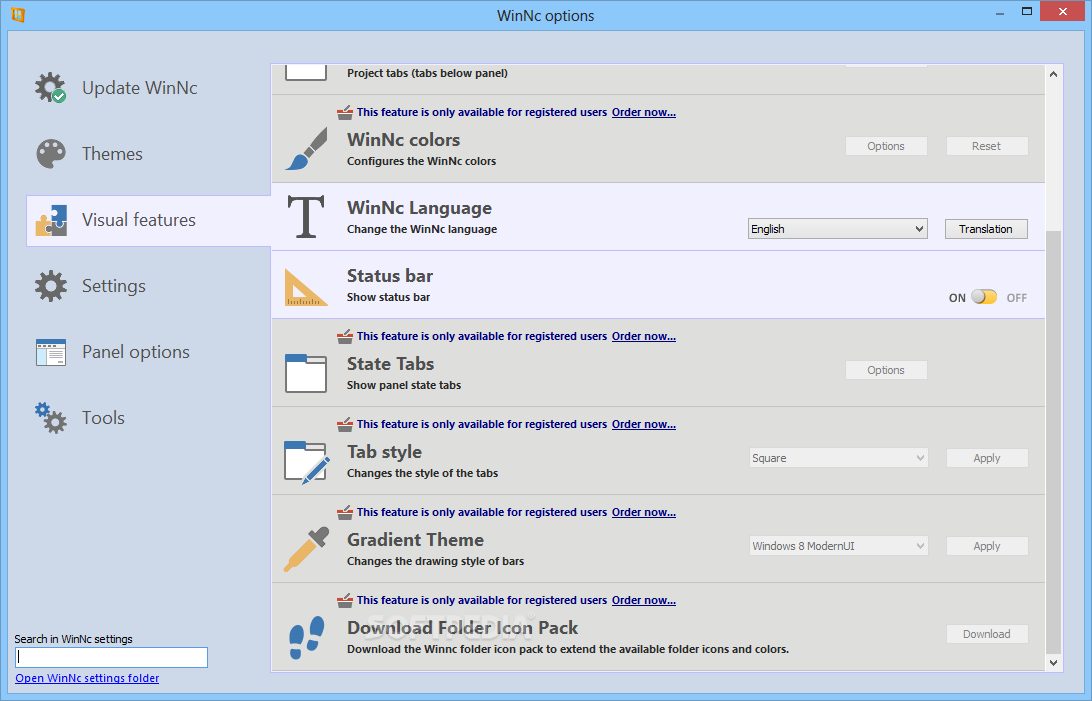This screenshot has height=701, width=1092.
Task: Click the 'Show status bar' description text
Action: coord(389,297)
